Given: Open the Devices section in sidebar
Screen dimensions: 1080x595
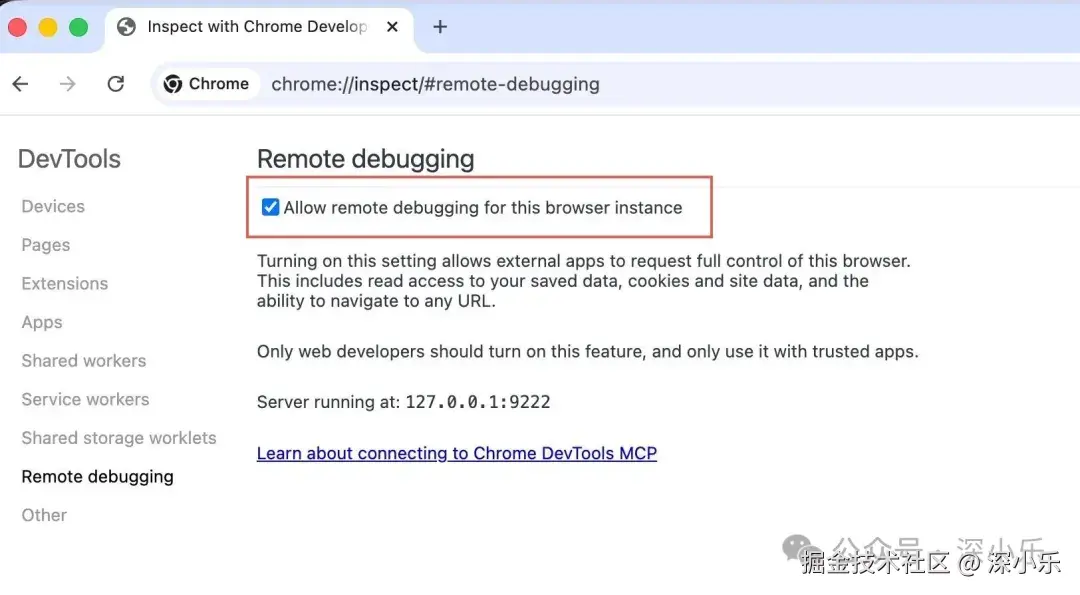Looking at the screenshot, I should coord(53,206).
